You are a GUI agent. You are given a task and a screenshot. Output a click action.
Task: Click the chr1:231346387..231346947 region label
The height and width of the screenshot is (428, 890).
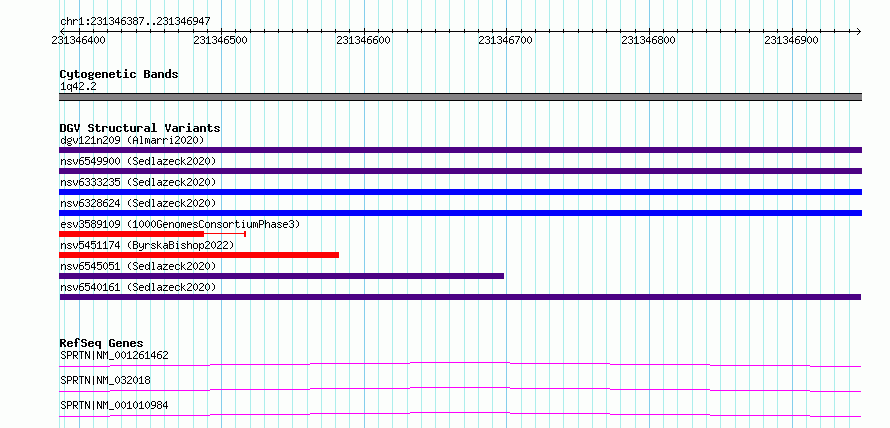coord(135,21)
